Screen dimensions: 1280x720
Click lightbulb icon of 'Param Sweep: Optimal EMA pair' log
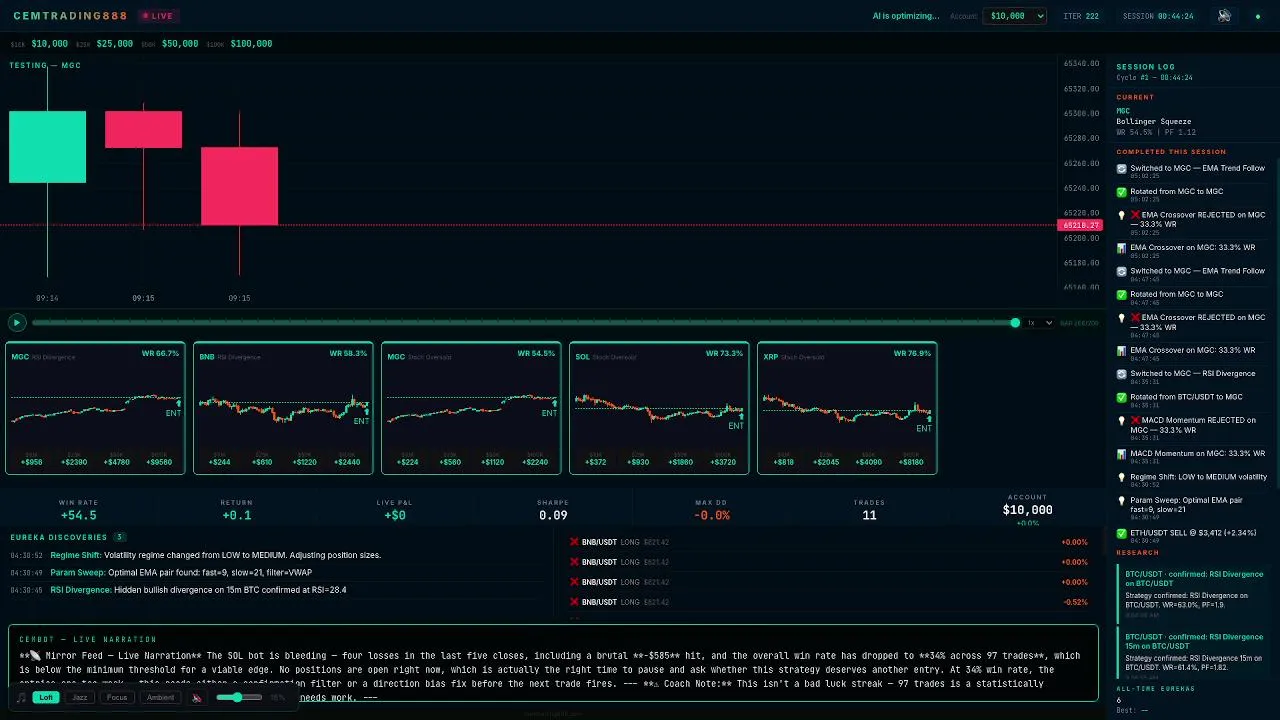coord(1122,500)
